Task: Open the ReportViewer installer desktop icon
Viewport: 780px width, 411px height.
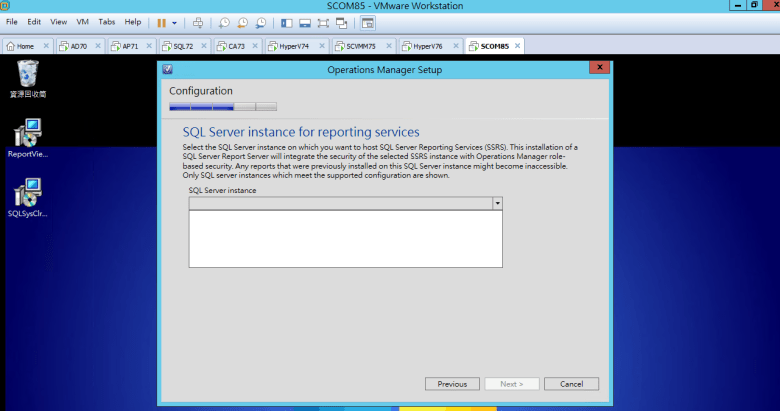Action: click(x=28, y=138)
